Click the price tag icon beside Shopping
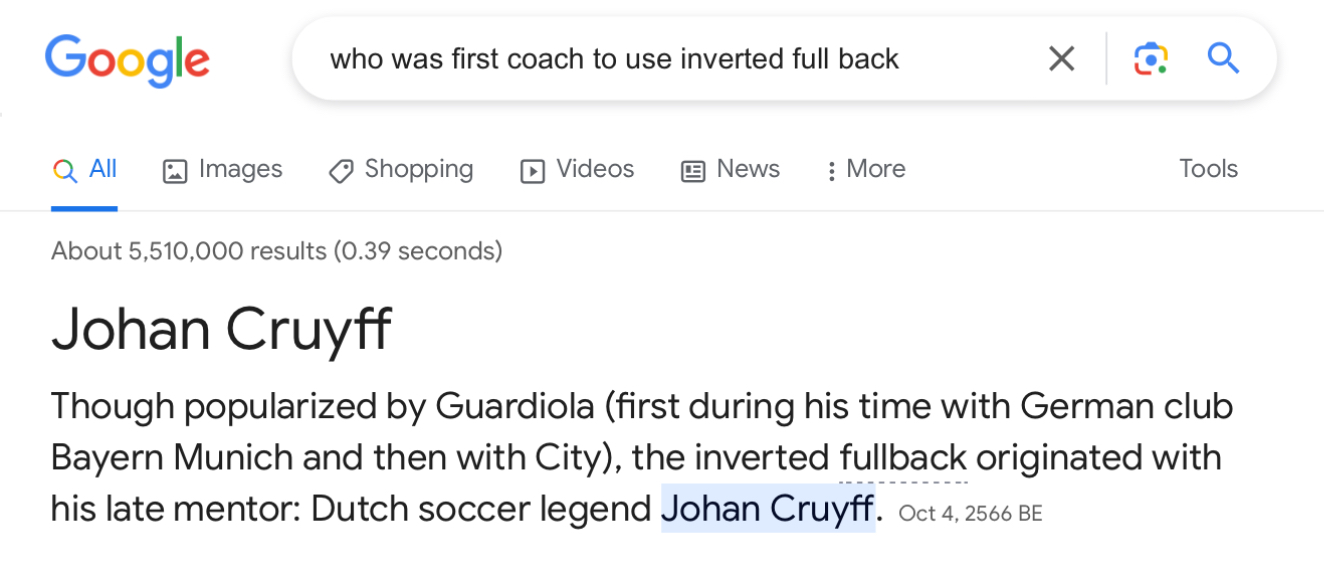The height and width of the screenshot is (570, 1324). coord(341,171)
